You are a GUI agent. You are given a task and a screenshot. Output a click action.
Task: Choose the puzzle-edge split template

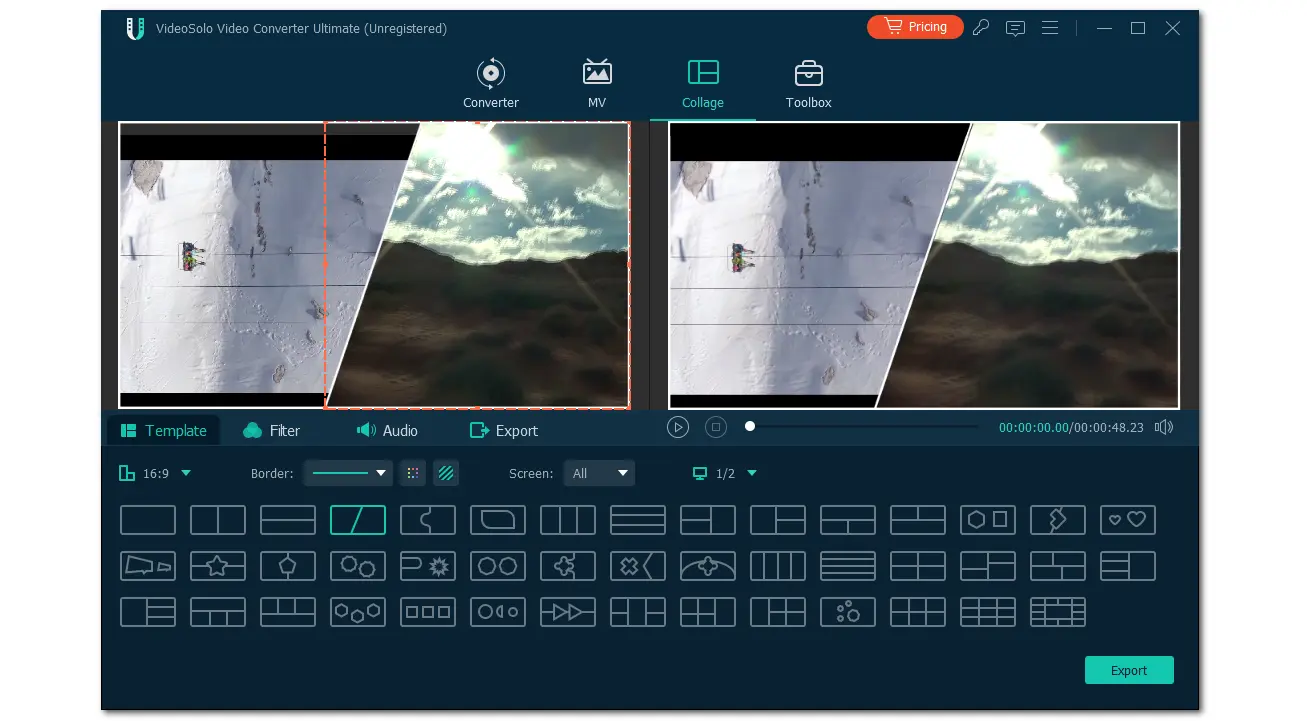pyautogui.click(x=428, y=520)
